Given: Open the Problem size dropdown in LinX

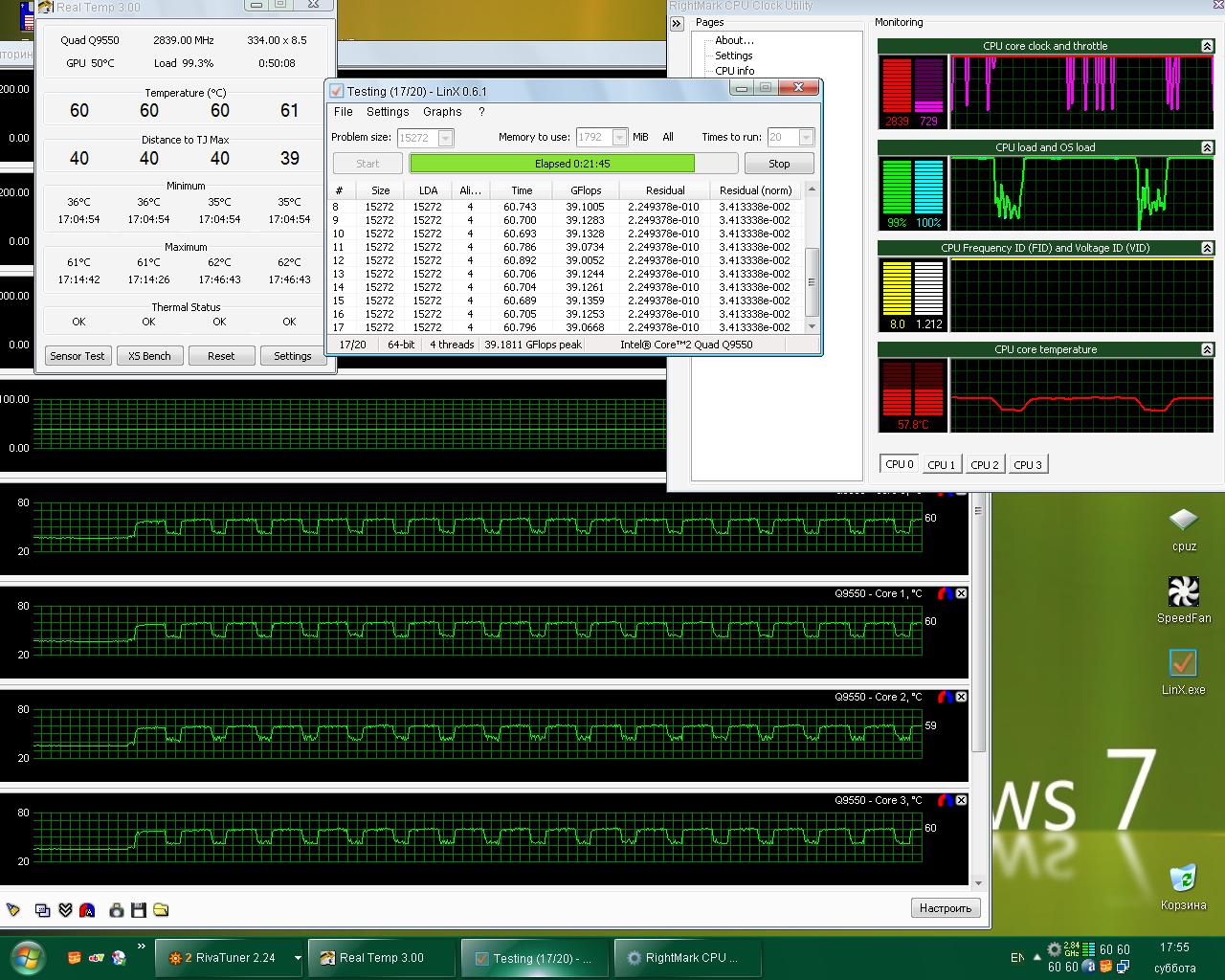Looking at the screenshot, I should click(x=445, y=138).
